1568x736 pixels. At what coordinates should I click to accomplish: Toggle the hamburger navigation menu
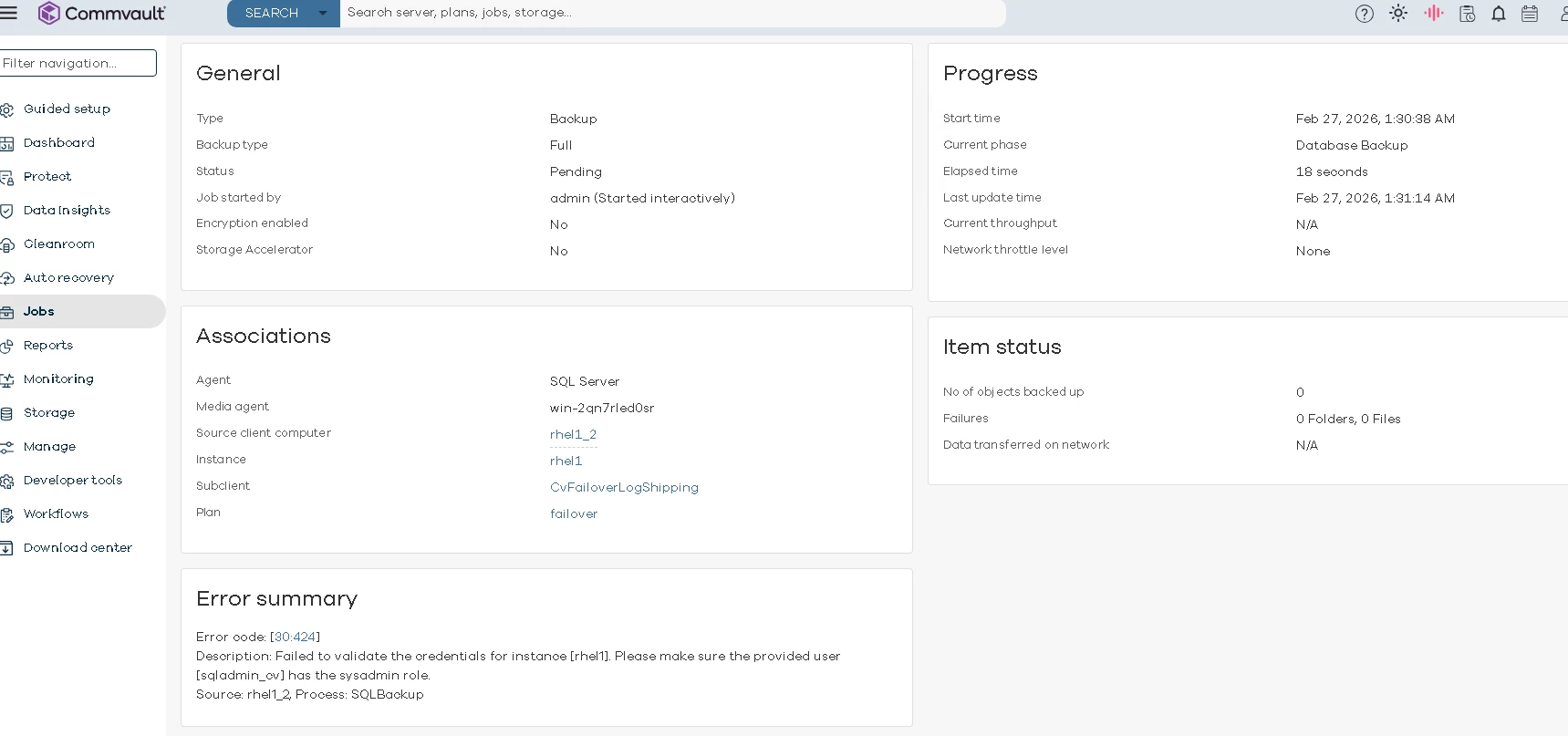click(9, 13)
